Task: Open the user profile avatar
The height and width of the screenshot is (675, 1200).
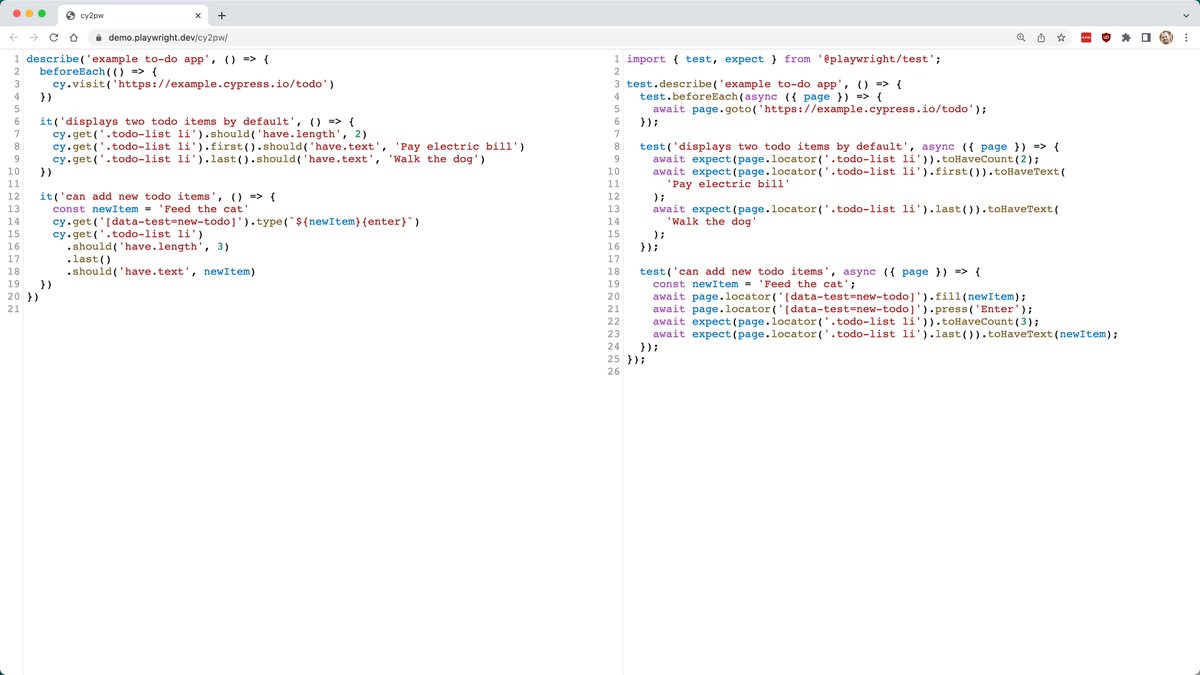Action: (x=1166, y=37)
